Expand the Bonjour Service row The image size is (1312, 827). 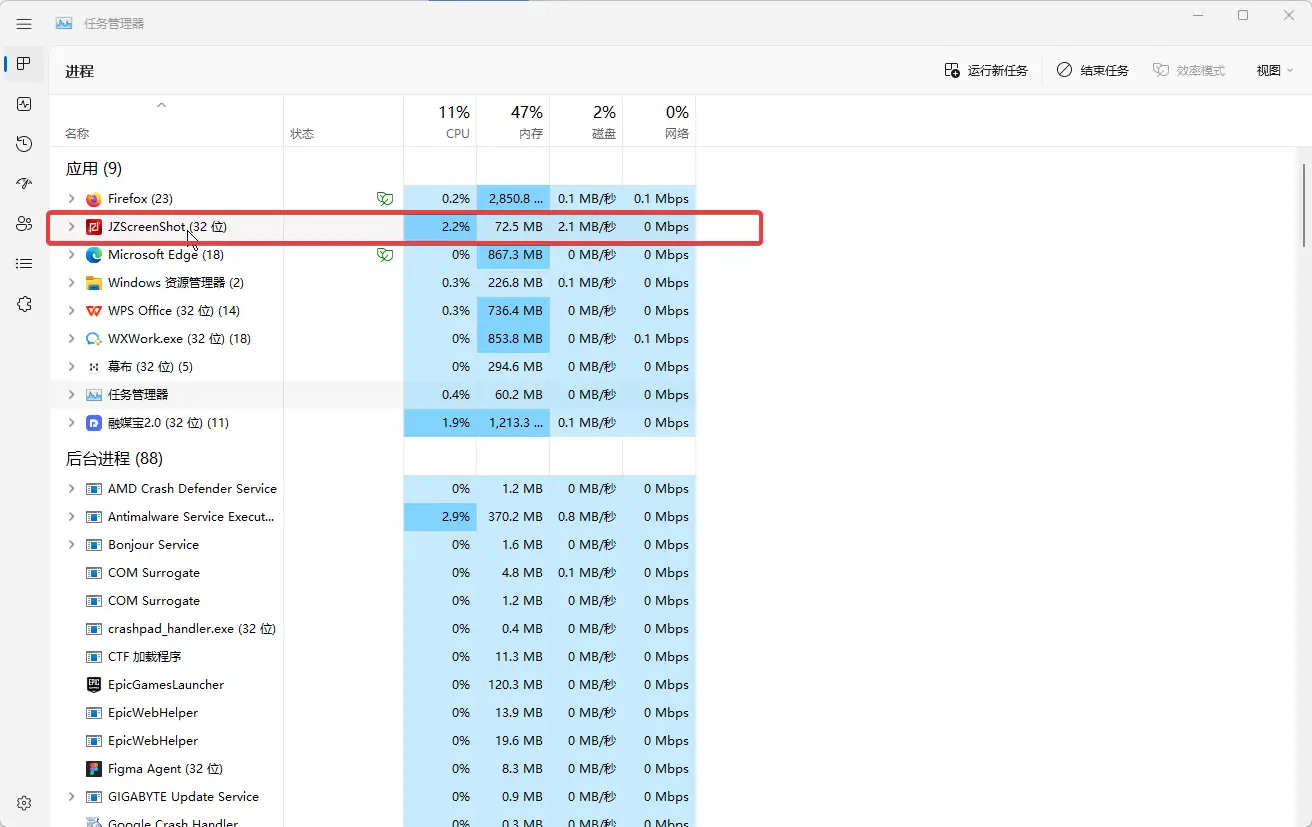[x=71, y=545]
